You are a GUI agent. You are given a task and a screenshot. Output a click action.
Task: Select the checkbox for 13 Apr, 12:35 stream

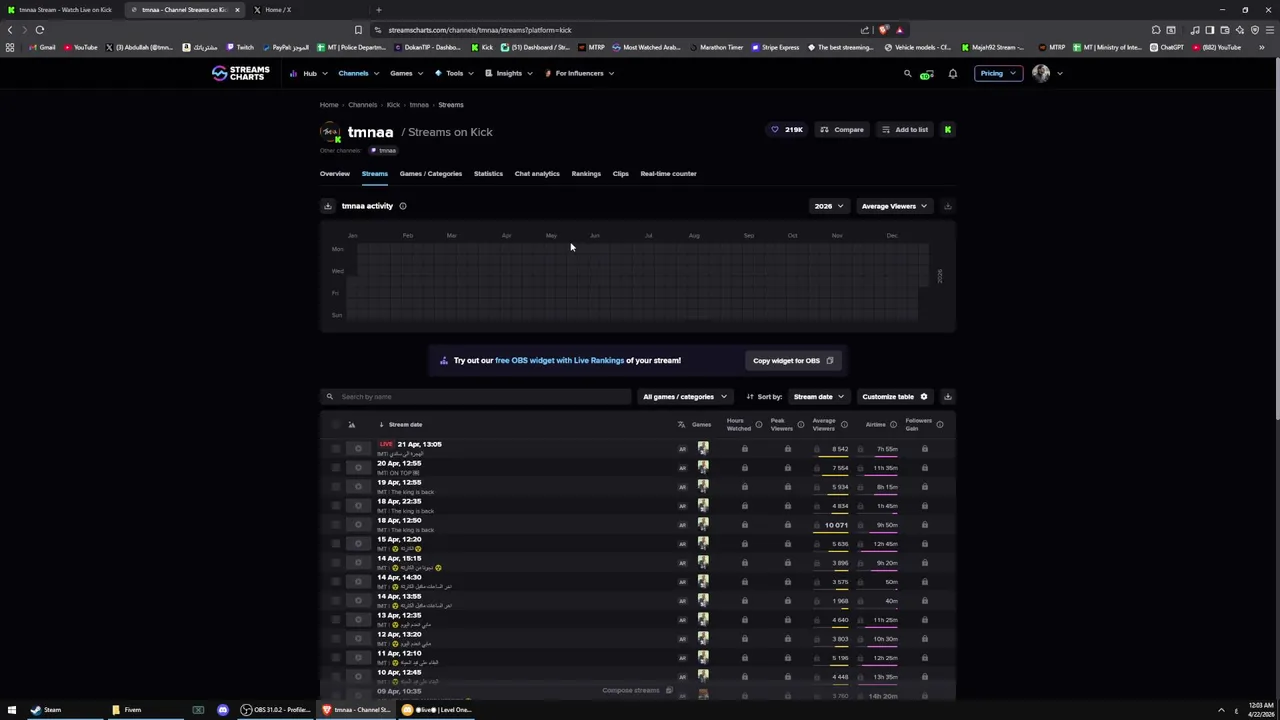[x=335, y=620]
